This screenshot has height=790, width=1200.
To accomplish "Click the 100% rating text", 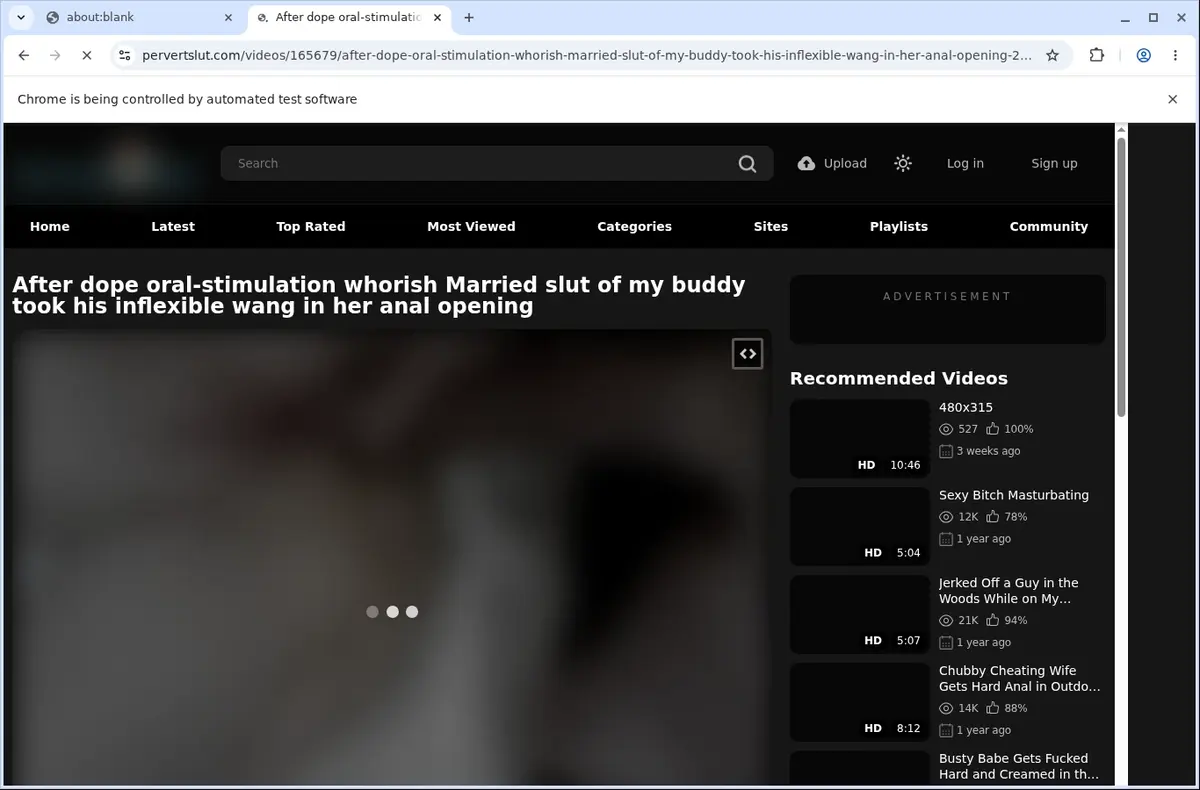I will point(1018,429).
